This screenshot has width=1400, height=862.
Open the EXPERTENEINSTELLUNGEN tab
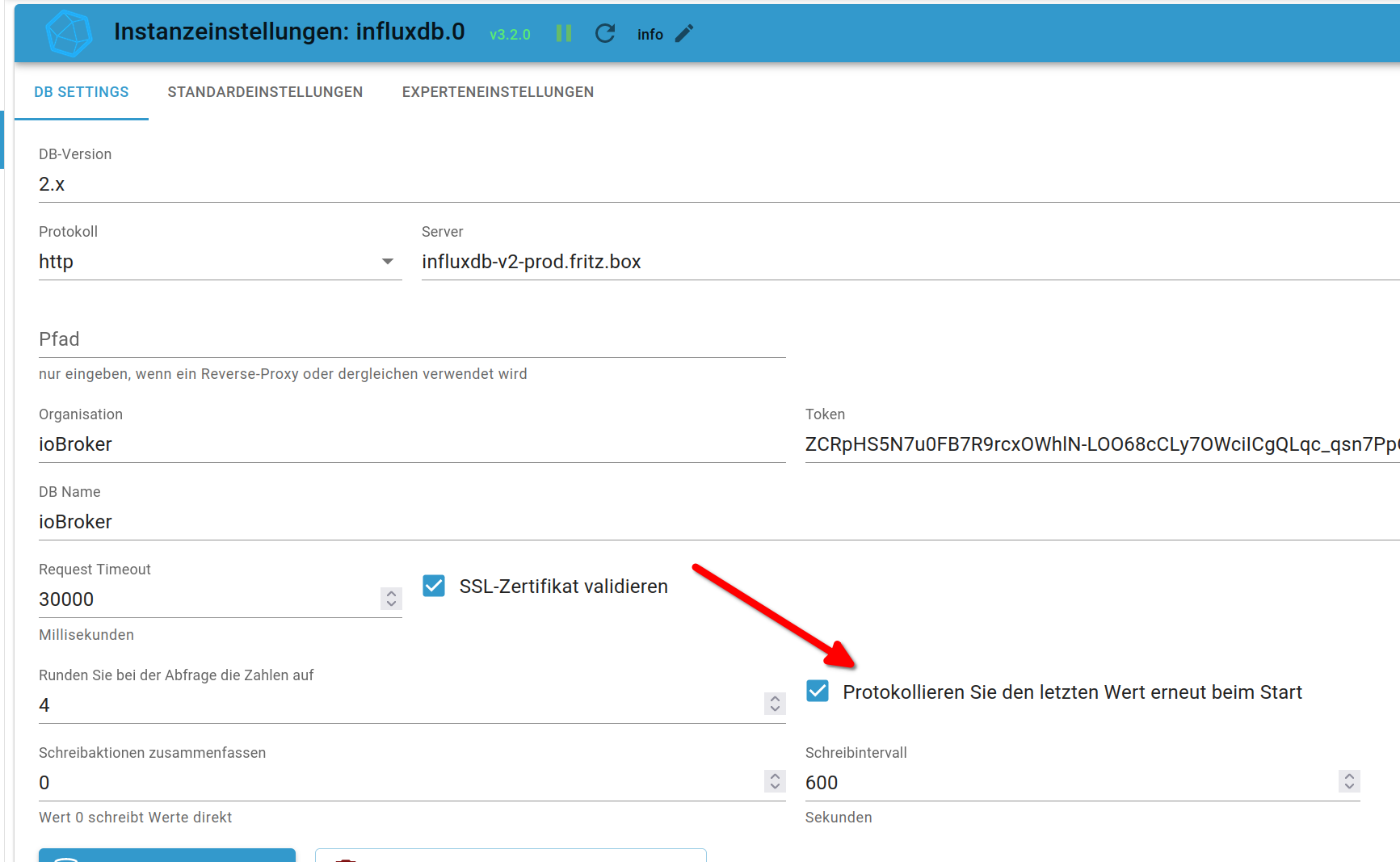point(498,92)
